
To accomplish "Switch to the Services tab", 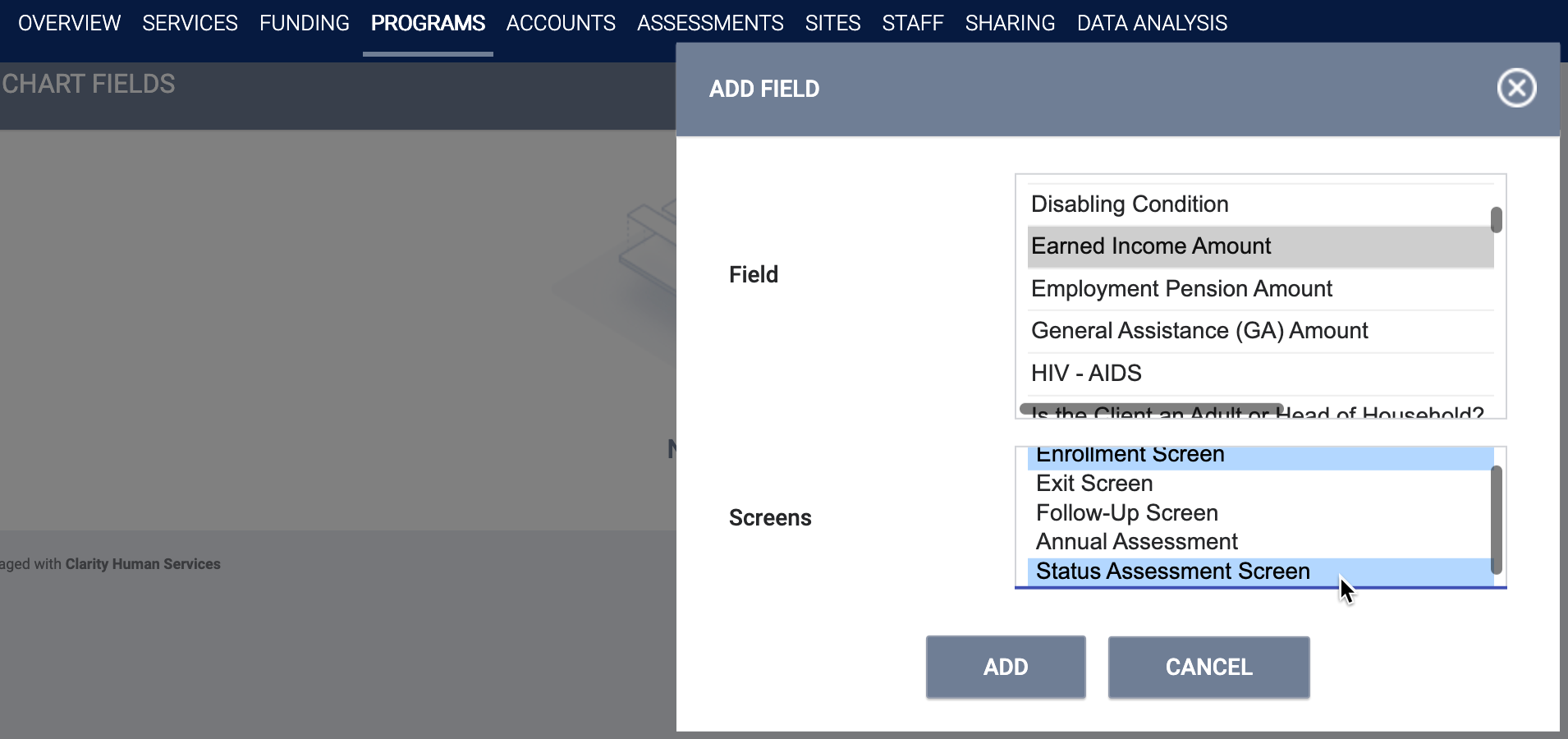I will coord(190,23).
